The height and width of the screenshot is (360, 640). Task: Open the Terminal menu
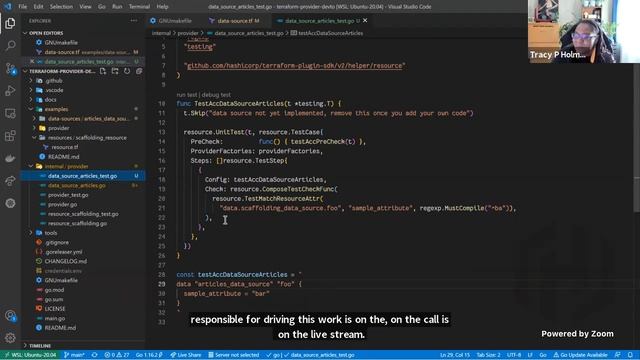pos(139,7)
